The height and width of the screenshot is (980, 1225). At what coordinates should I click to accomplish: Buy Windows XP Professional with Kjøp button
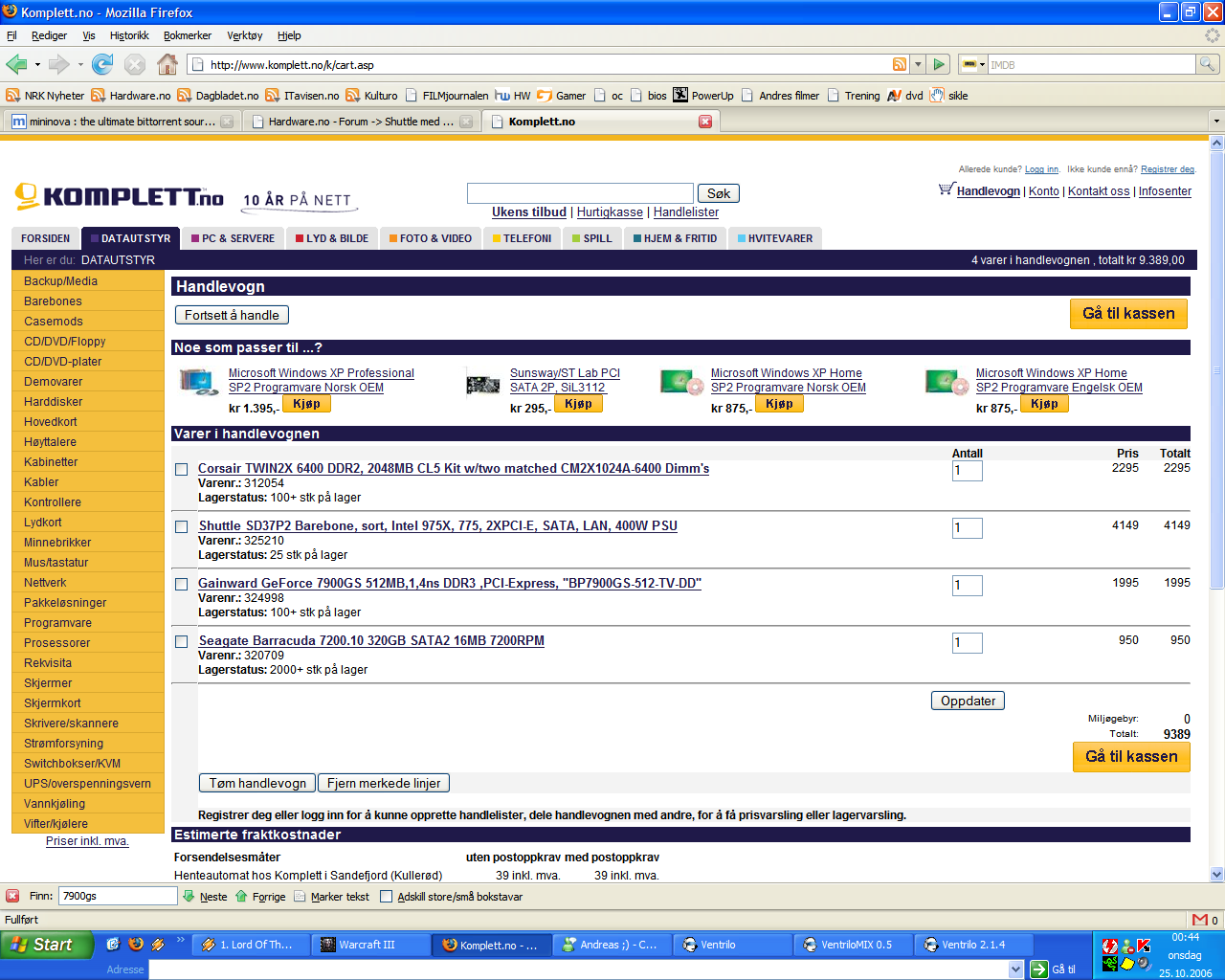[306, 404]
